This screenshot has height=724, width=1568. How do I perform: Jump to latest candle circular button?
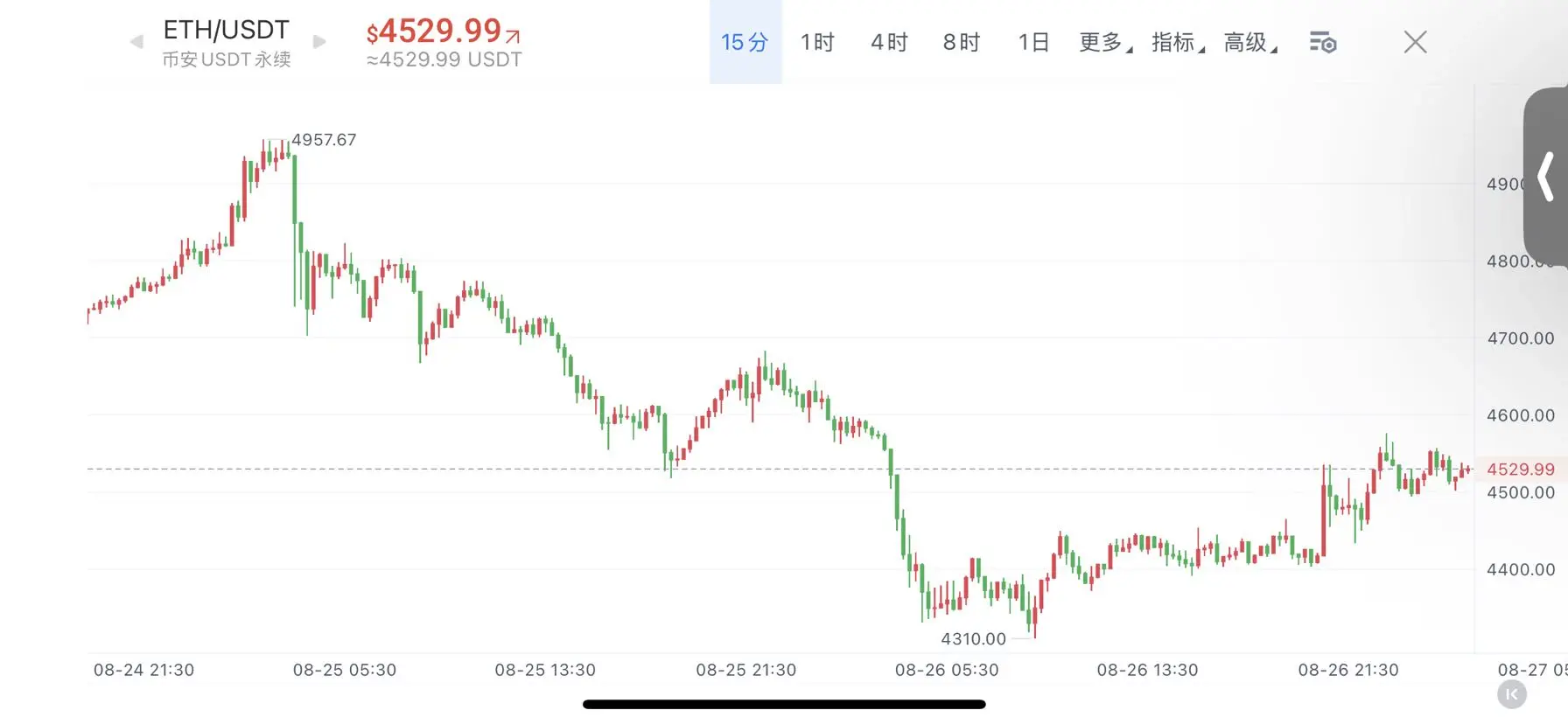click(1512, 694)
